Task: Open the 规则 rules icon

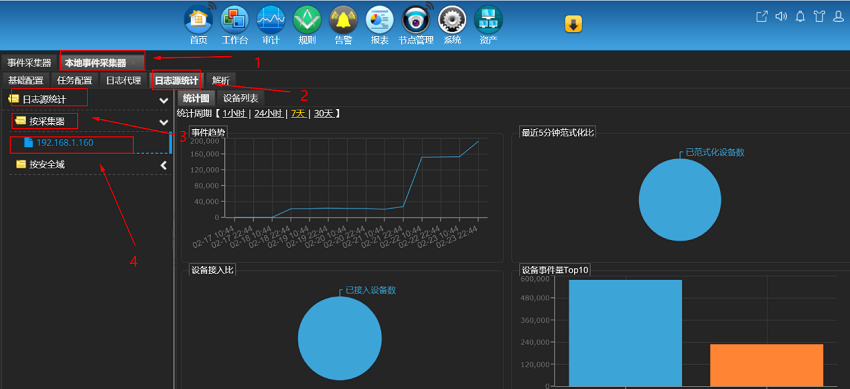Action: pyautogui.click(x=307, y=20)
